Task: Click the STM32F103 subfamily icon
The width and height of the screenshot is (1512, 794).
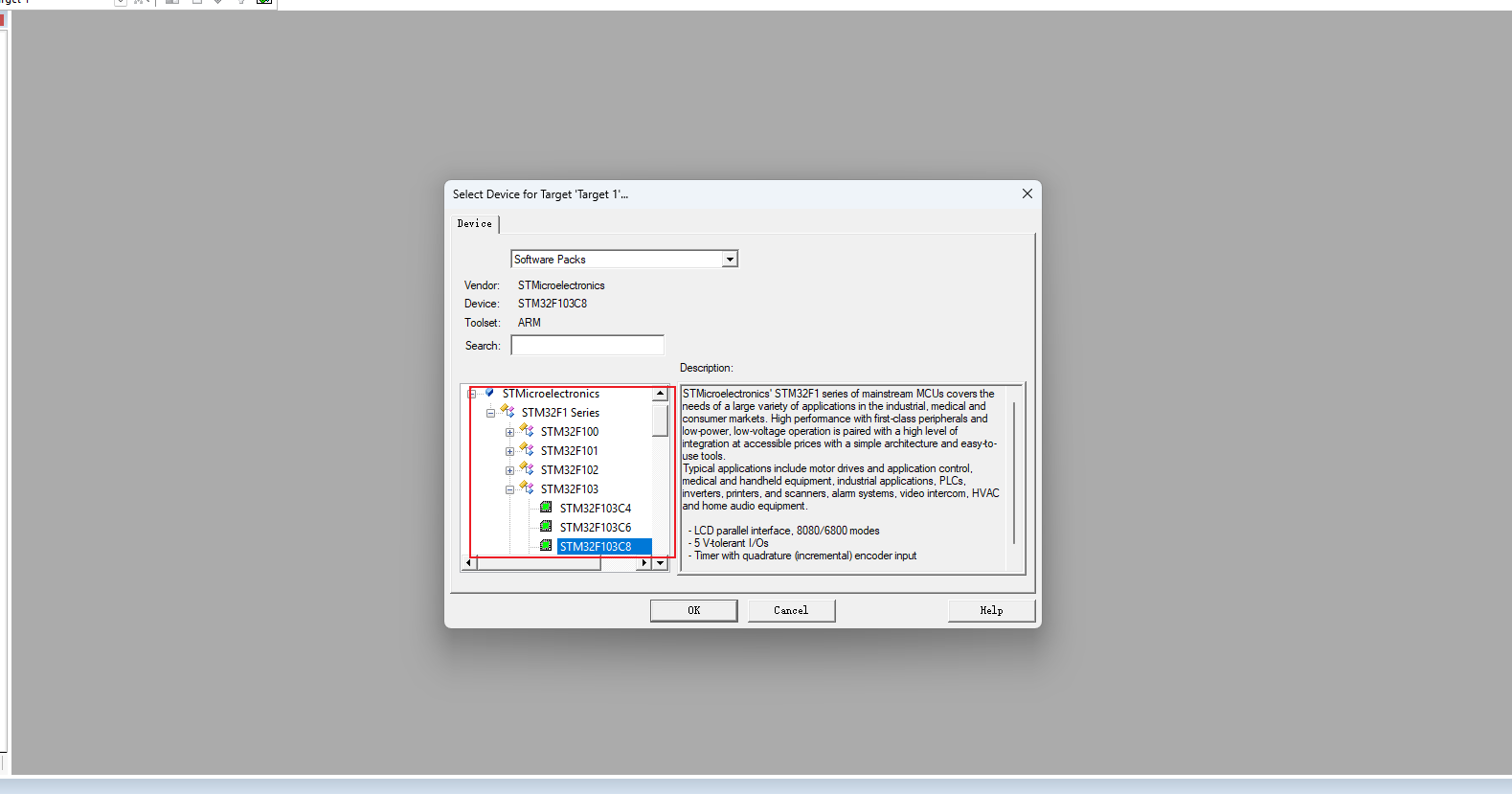Action: tap(527, 488)
